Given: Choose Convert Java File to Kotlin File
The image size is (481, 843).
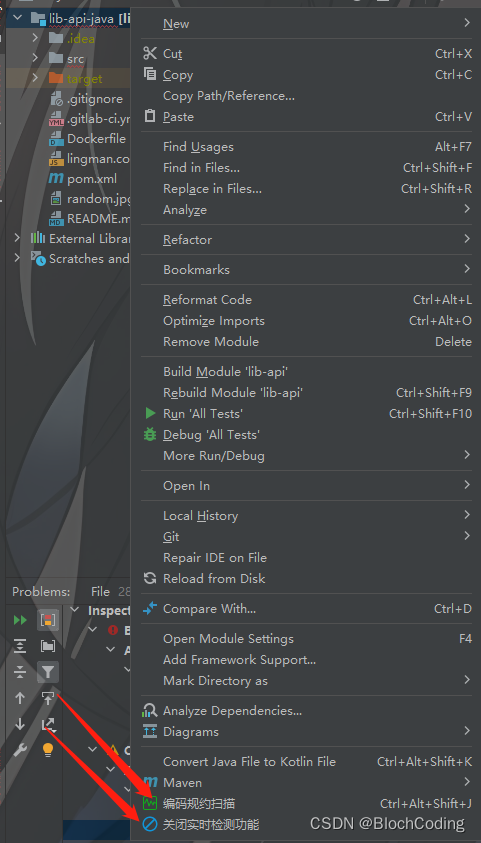Looking at the screenshot, I should coord(306,761).
